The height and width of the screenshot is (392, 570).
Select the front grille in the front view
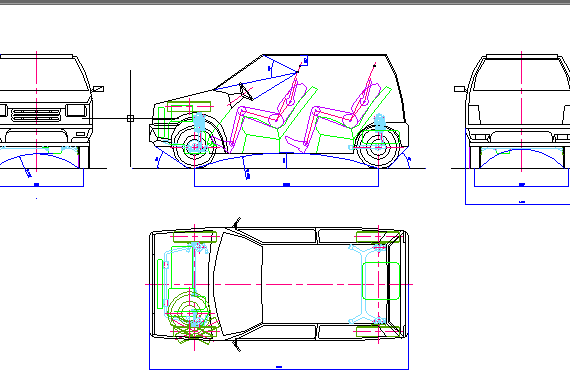click(36, 115)
